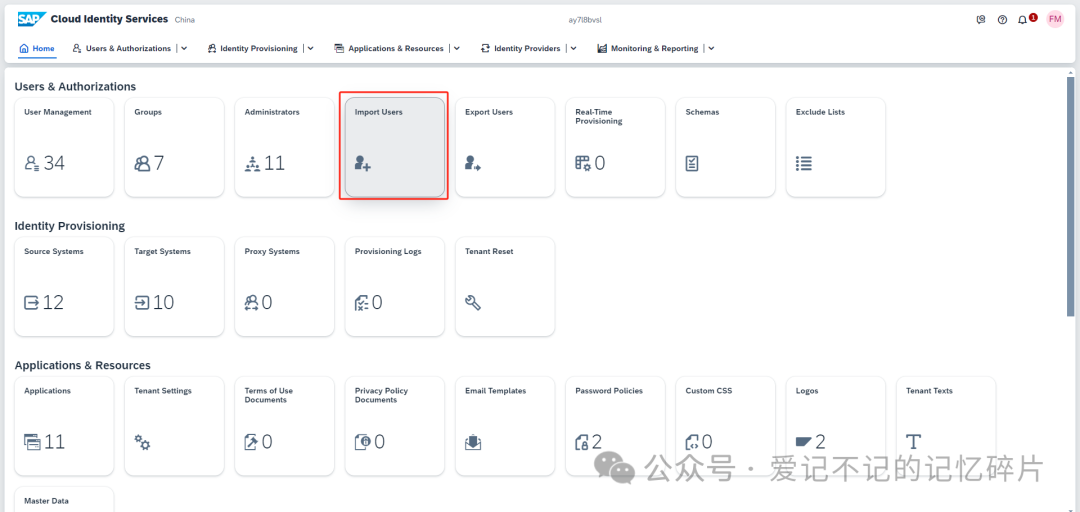
Task: Expand the Identity Providers dropdown arrow
Action: [574, 48]
